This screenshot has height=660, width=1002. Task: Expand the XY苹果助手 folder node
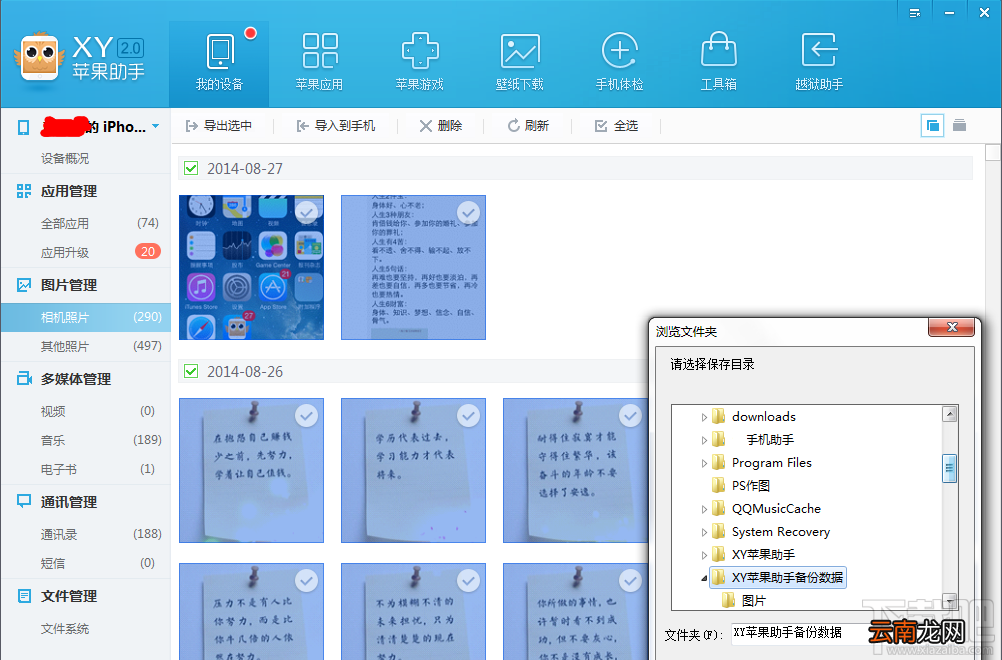click(704, 555)
